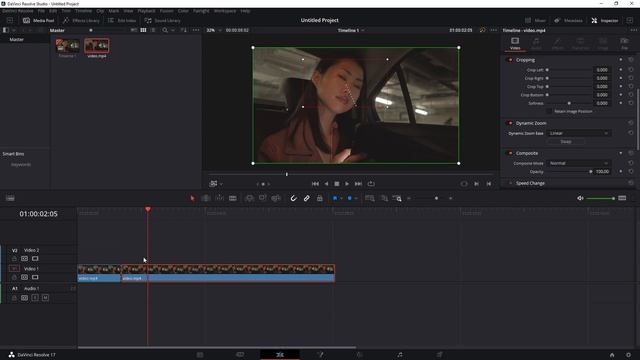Open the Playback menu
Screen dimensions: 640x360
[x=146, y=11]
